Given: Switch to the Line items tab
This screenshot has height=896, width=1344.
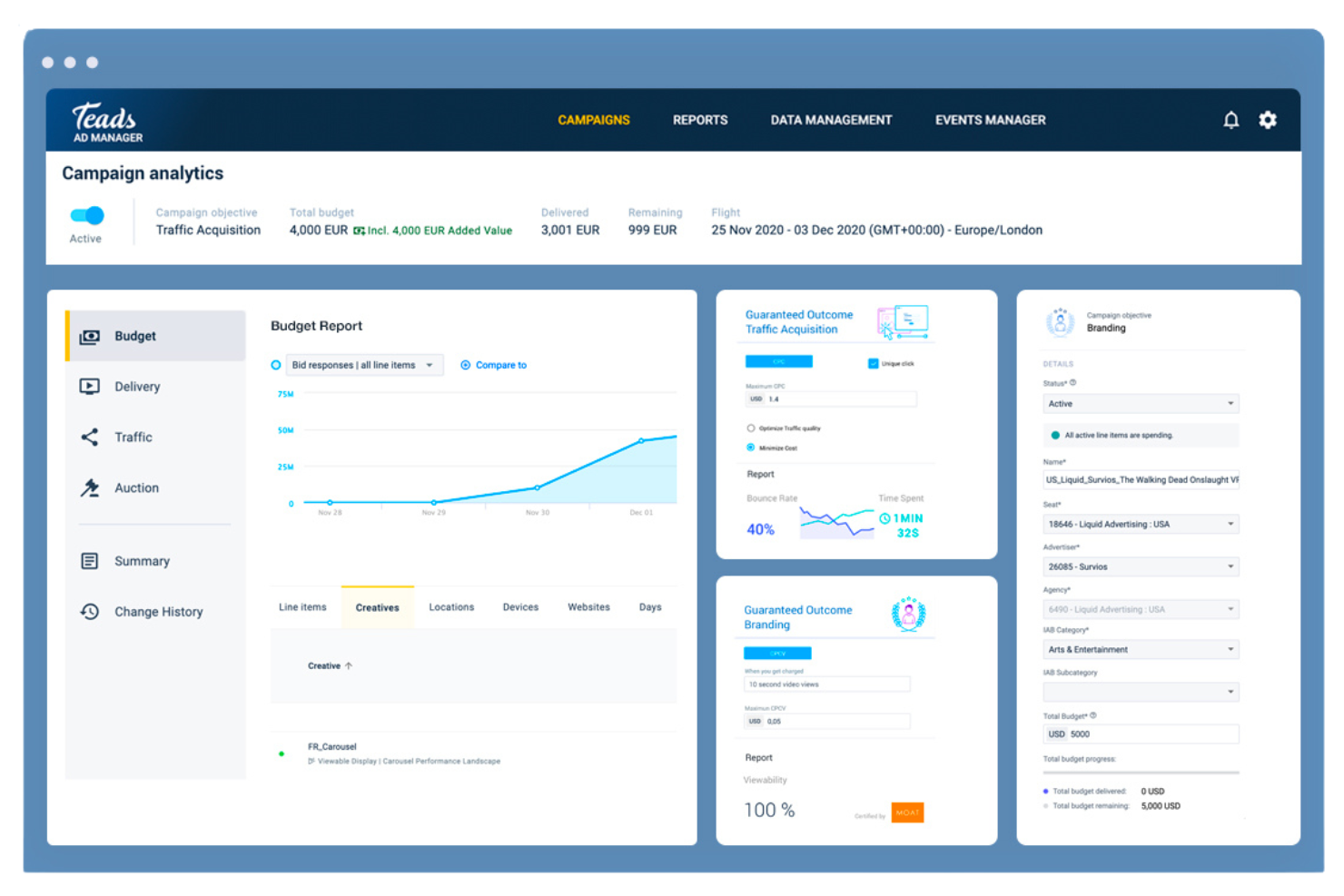Looking at the screenshot, I should click(302, 607).
